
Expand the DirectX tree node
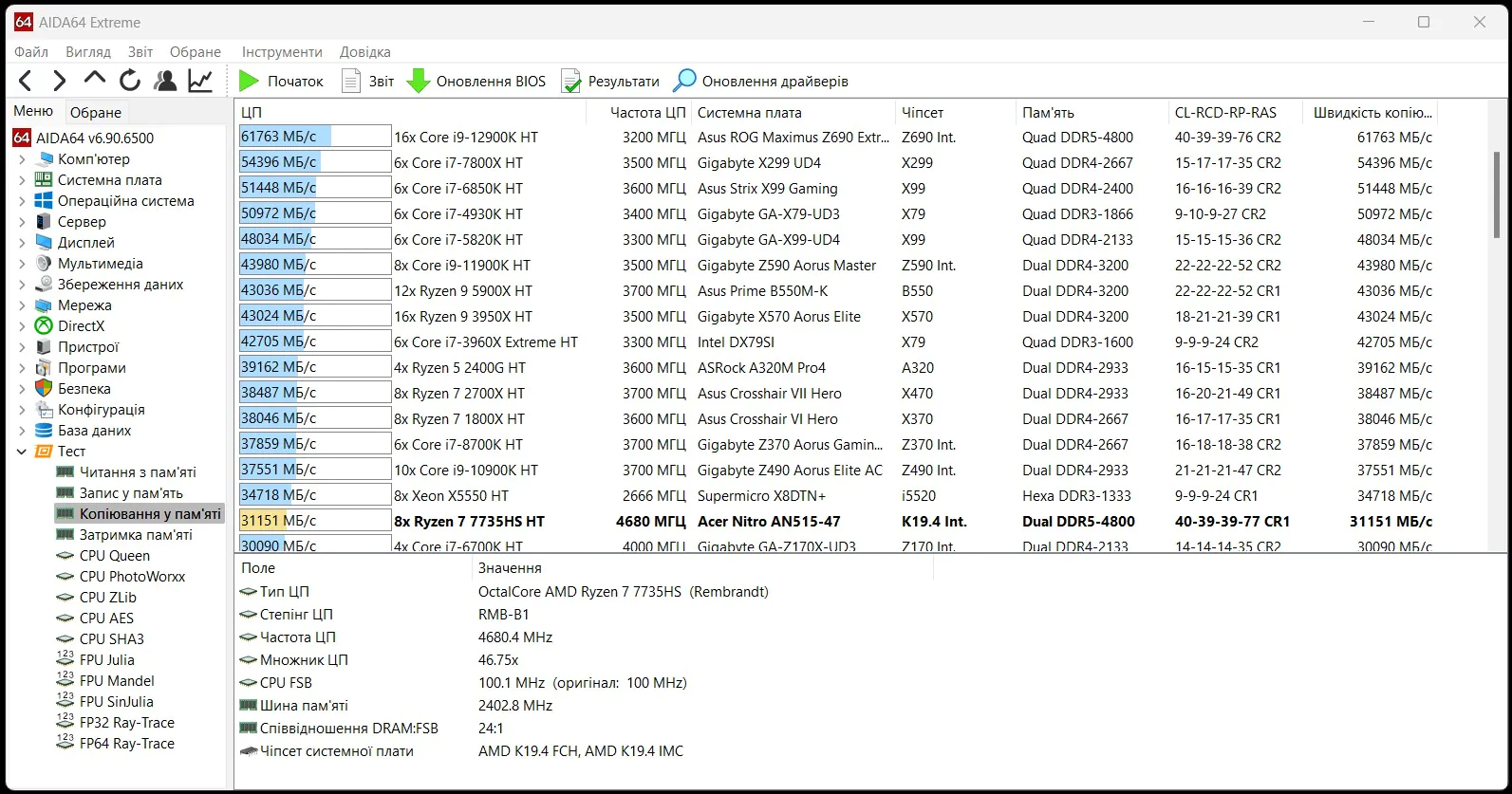[22, 326]
